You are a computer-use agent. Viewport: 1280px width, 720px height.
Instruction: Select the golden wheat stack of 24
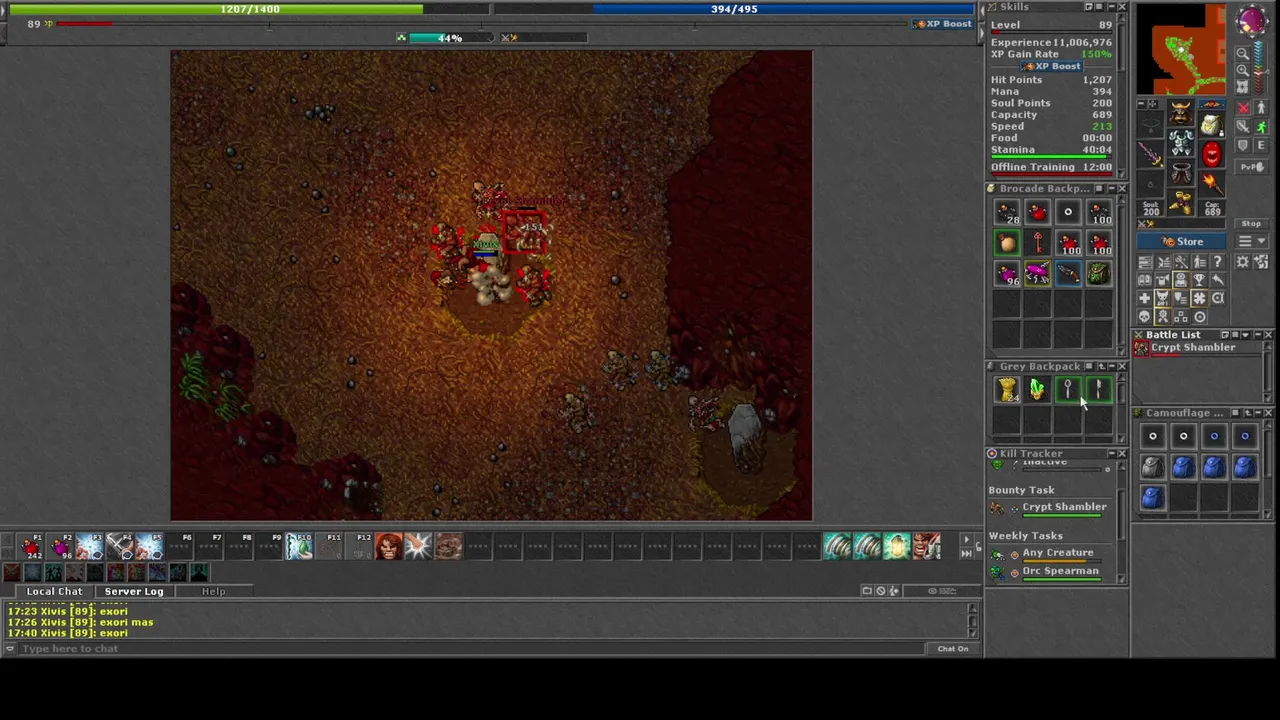coord(1008,390)
